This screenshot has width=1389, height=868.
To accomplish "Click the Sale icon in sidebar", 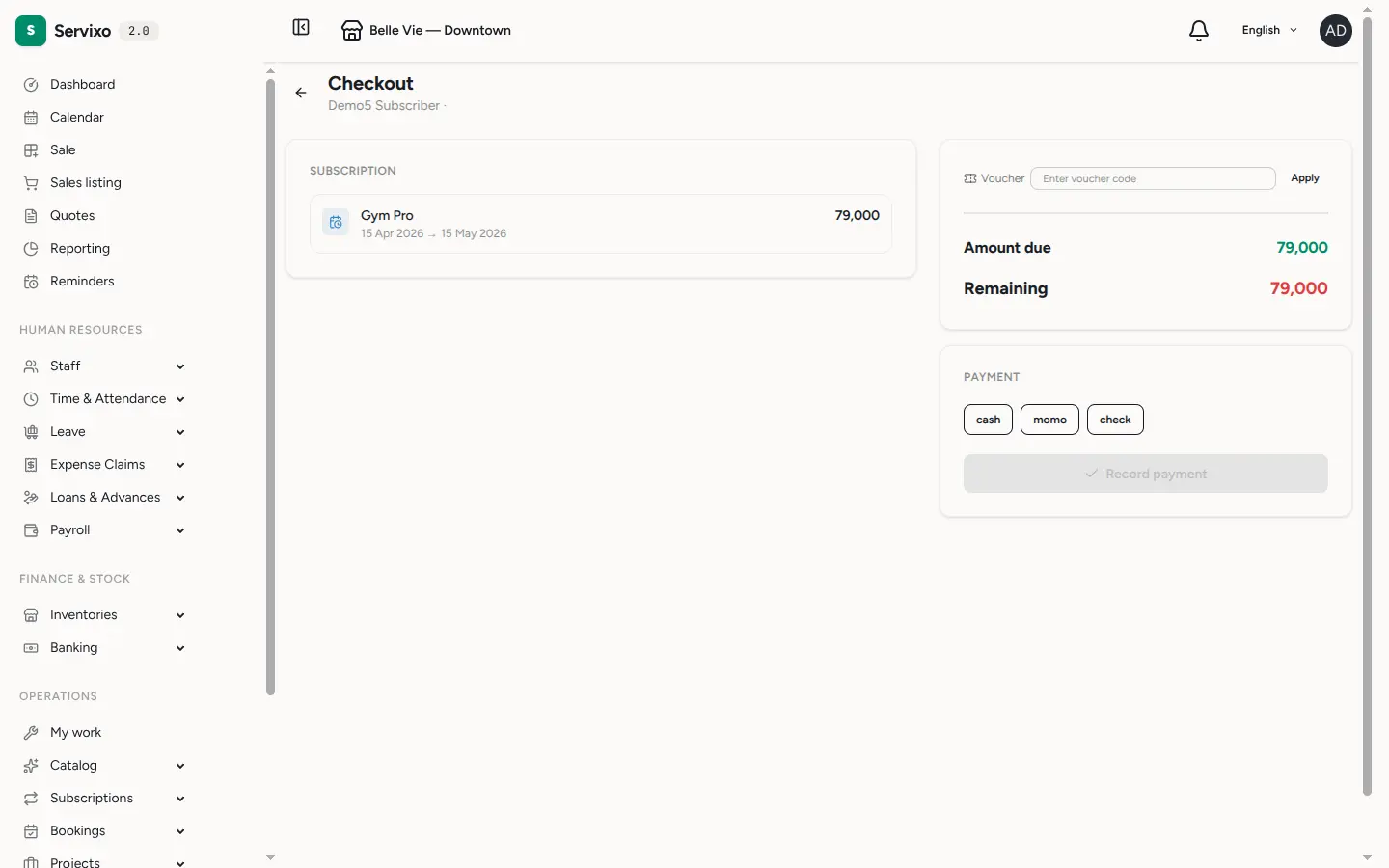I will click(x=31, y=150).
